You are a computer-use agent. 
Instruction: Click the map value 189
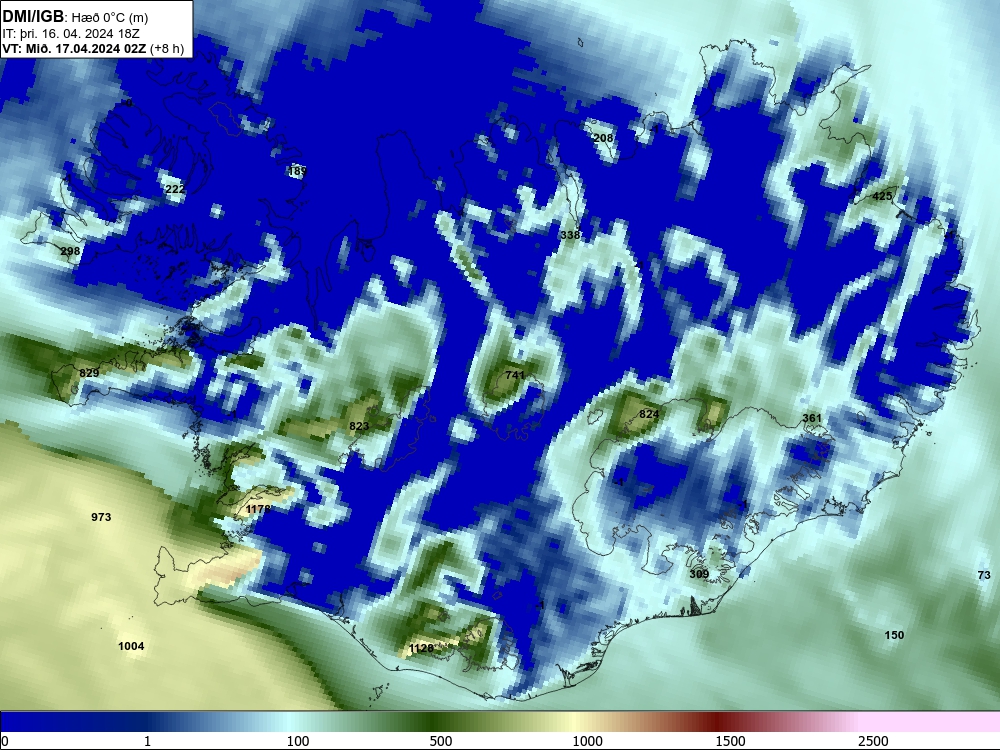[297, 171]
